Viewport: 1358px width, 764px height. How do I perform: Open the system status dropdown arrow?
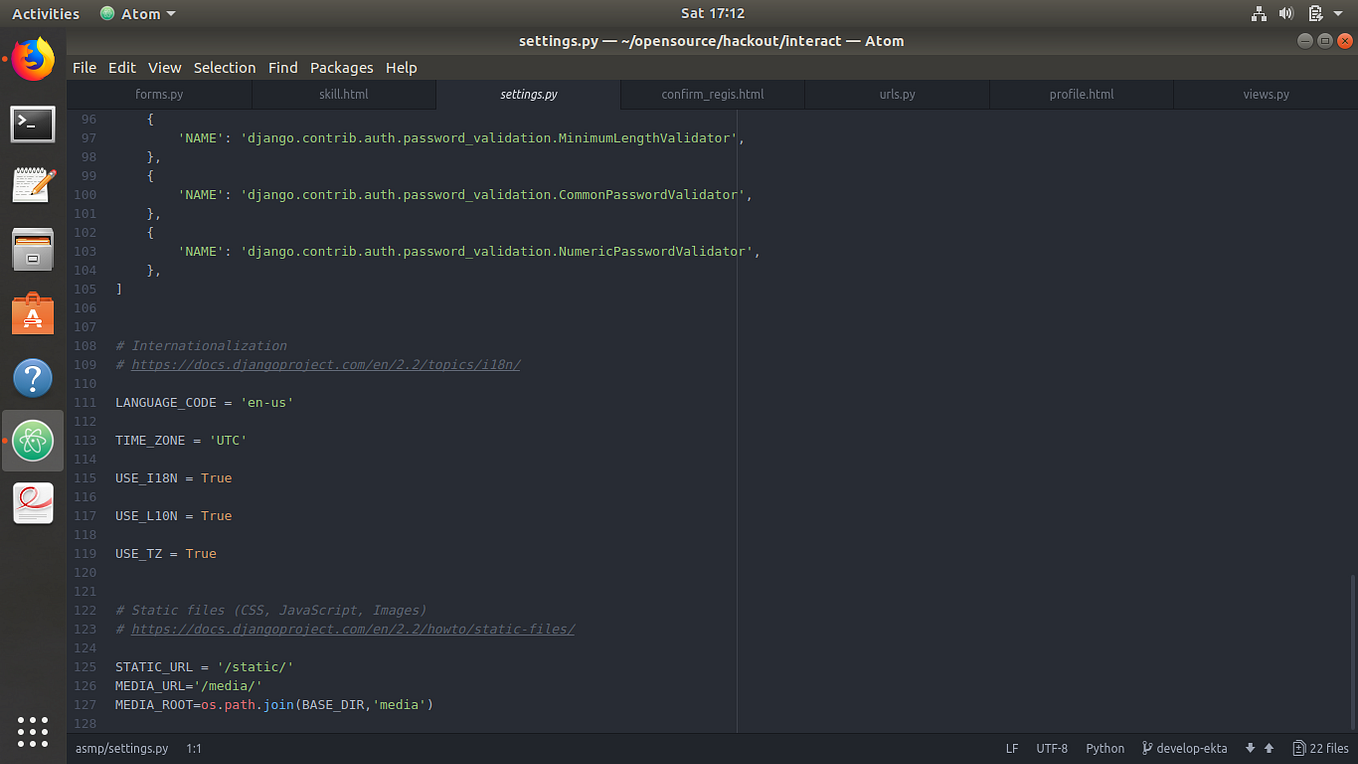pos(1340,13)
